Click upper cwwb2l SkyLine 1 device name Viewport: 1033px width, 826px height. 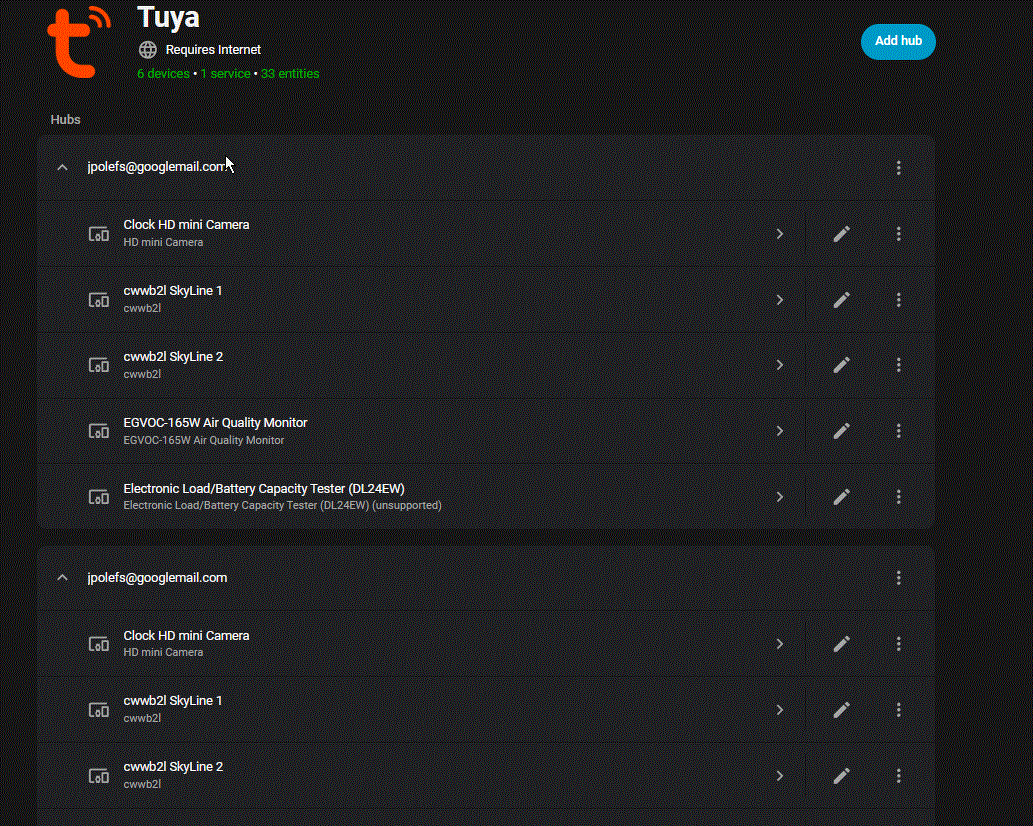(173, 290)
